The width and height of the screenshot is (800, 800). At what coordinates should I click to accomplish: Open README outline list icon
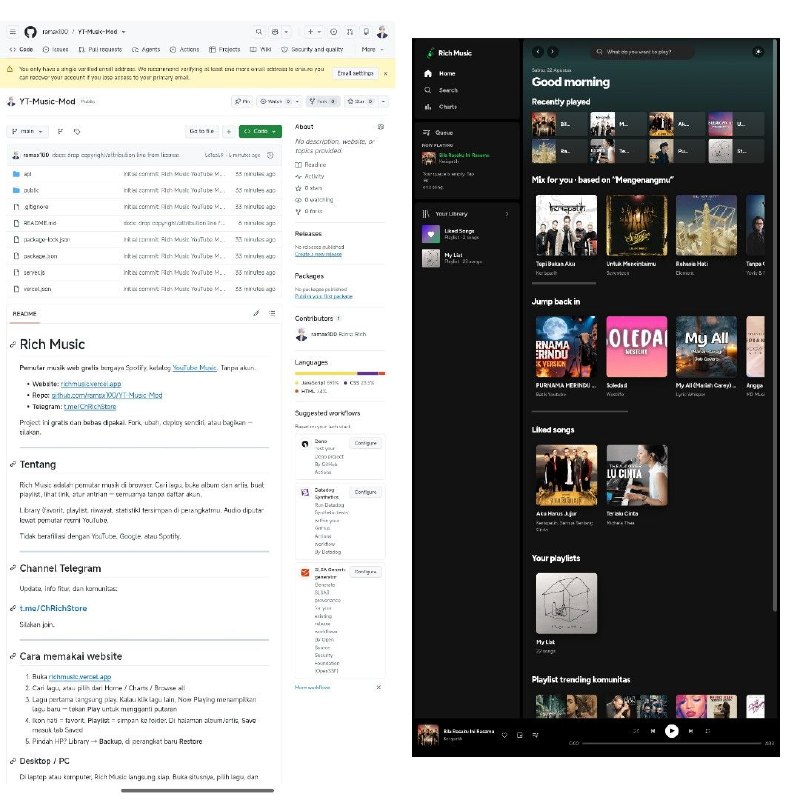point(272,313)
